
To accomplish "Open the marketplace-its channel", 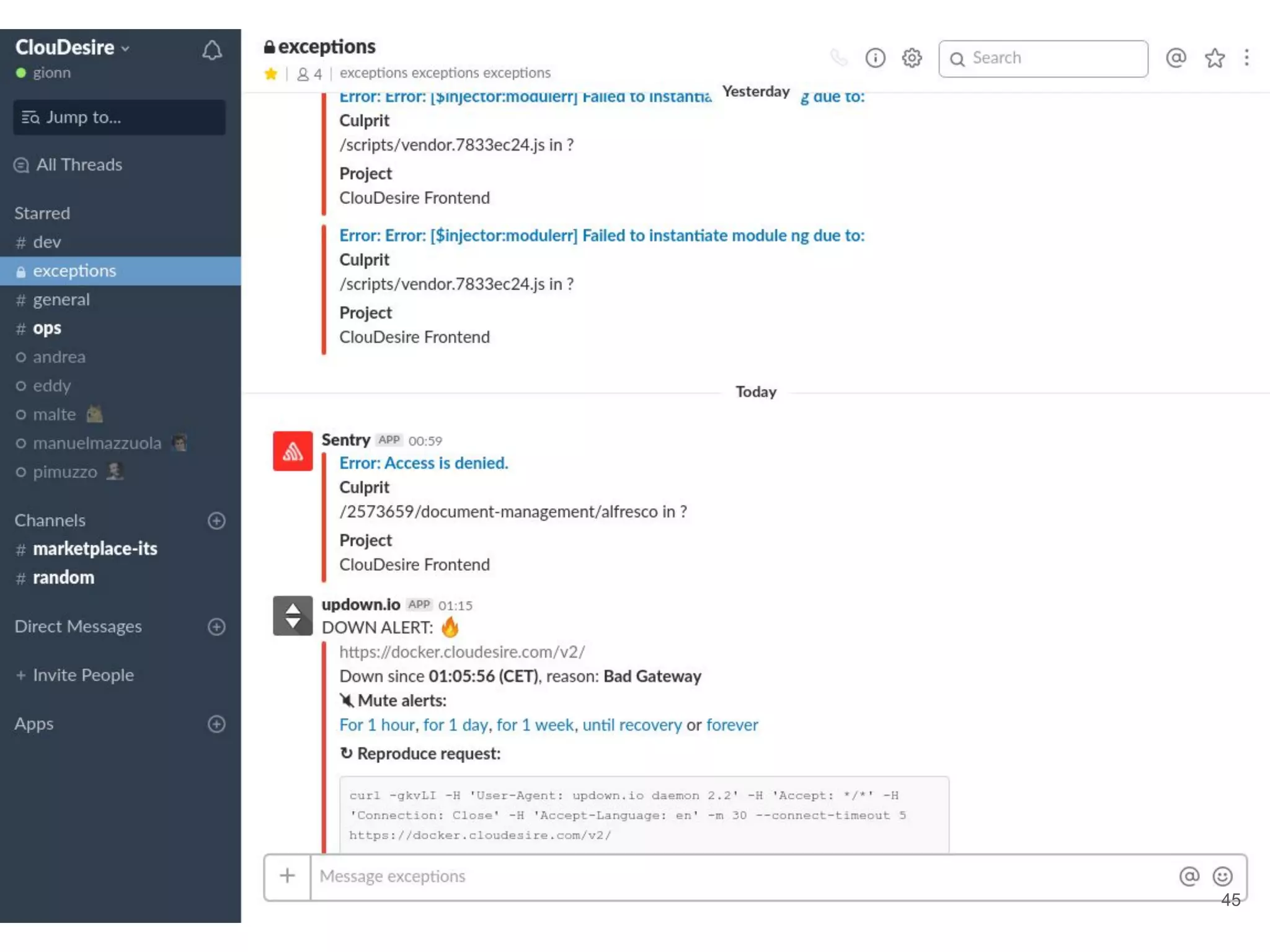I will click(95, 549).
